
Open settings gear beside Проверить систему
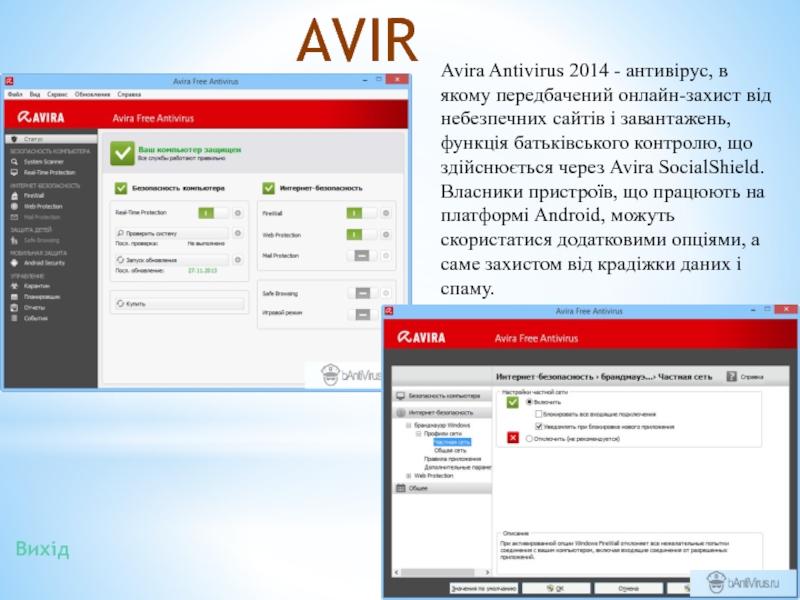(x=237, y=233)
